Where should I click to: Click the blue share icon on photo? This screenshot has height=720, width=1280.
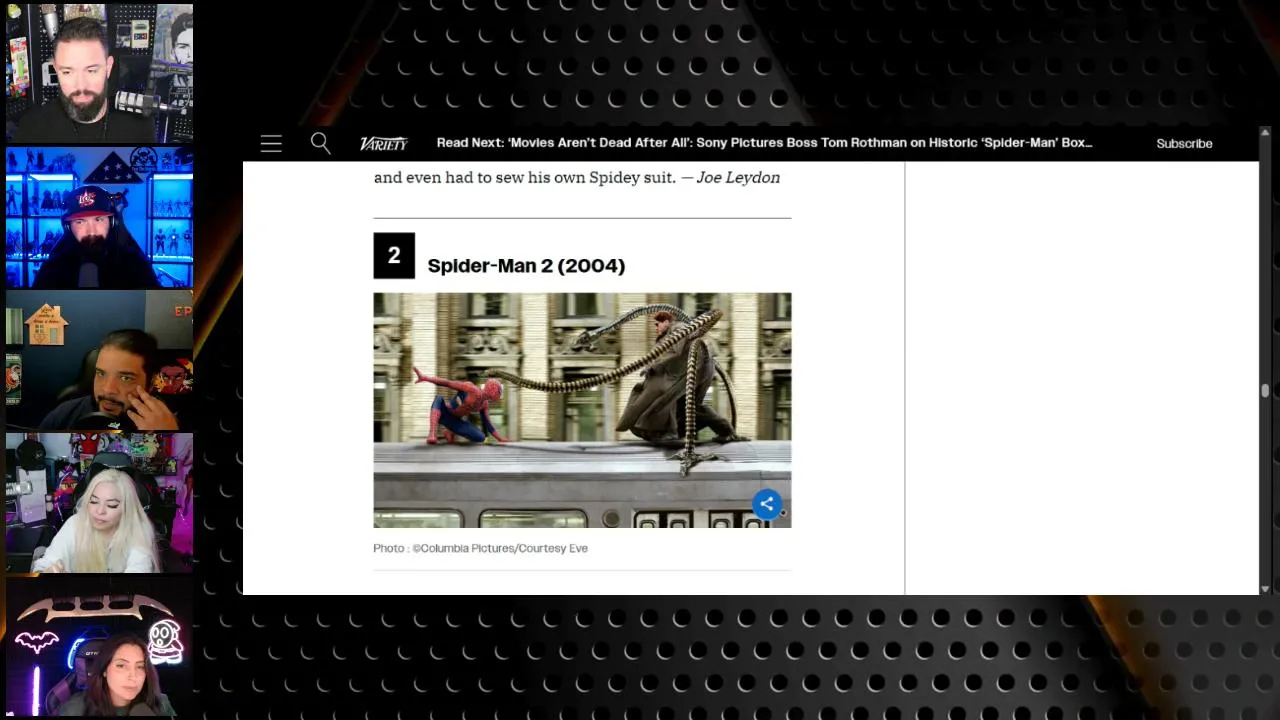point(767,503)
